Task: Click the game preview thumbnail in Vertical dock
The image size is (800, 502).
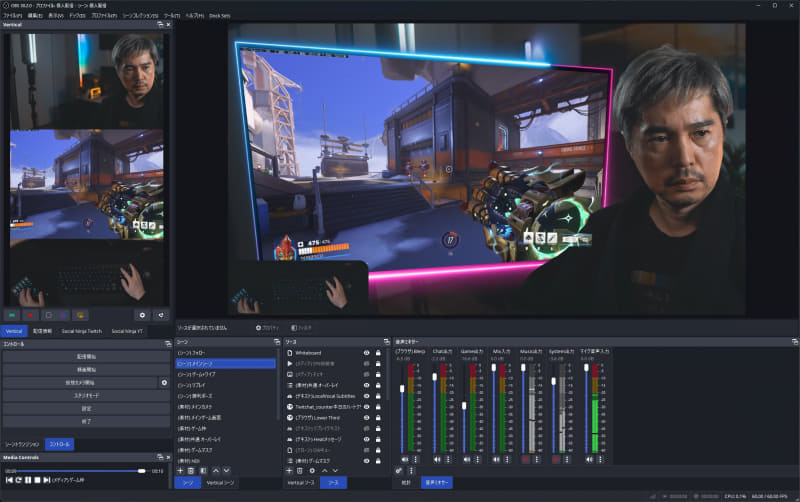Action: coord(87,185)
